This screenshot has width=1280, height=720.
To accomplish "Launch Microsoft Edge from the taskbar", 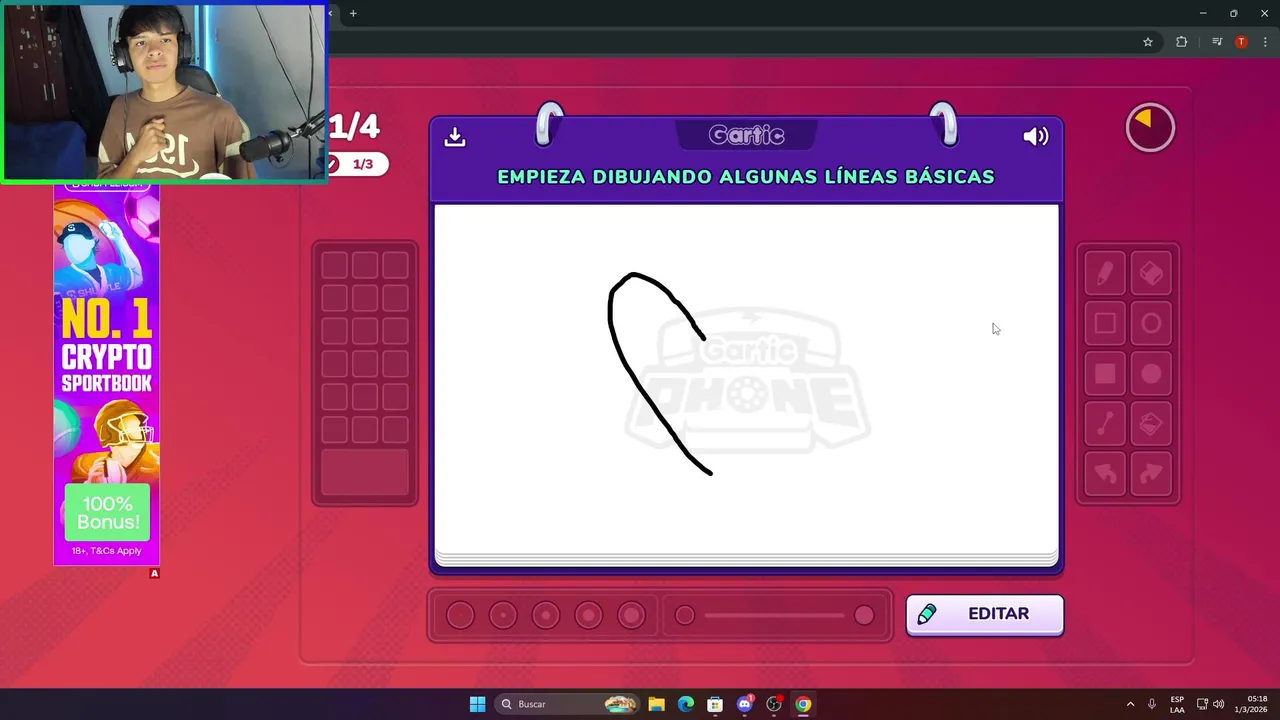I will click(685, 704).
